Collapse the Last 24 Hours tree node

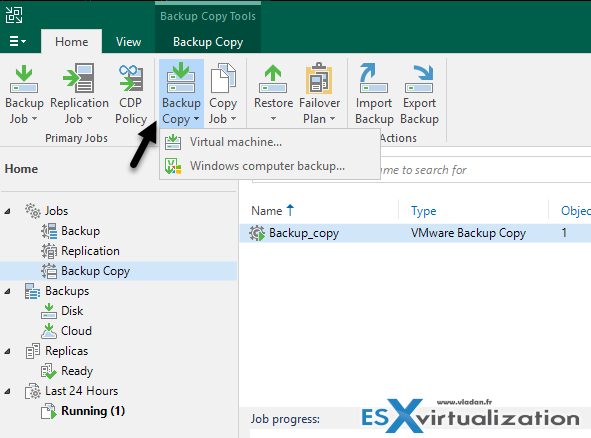pos(7,391)
